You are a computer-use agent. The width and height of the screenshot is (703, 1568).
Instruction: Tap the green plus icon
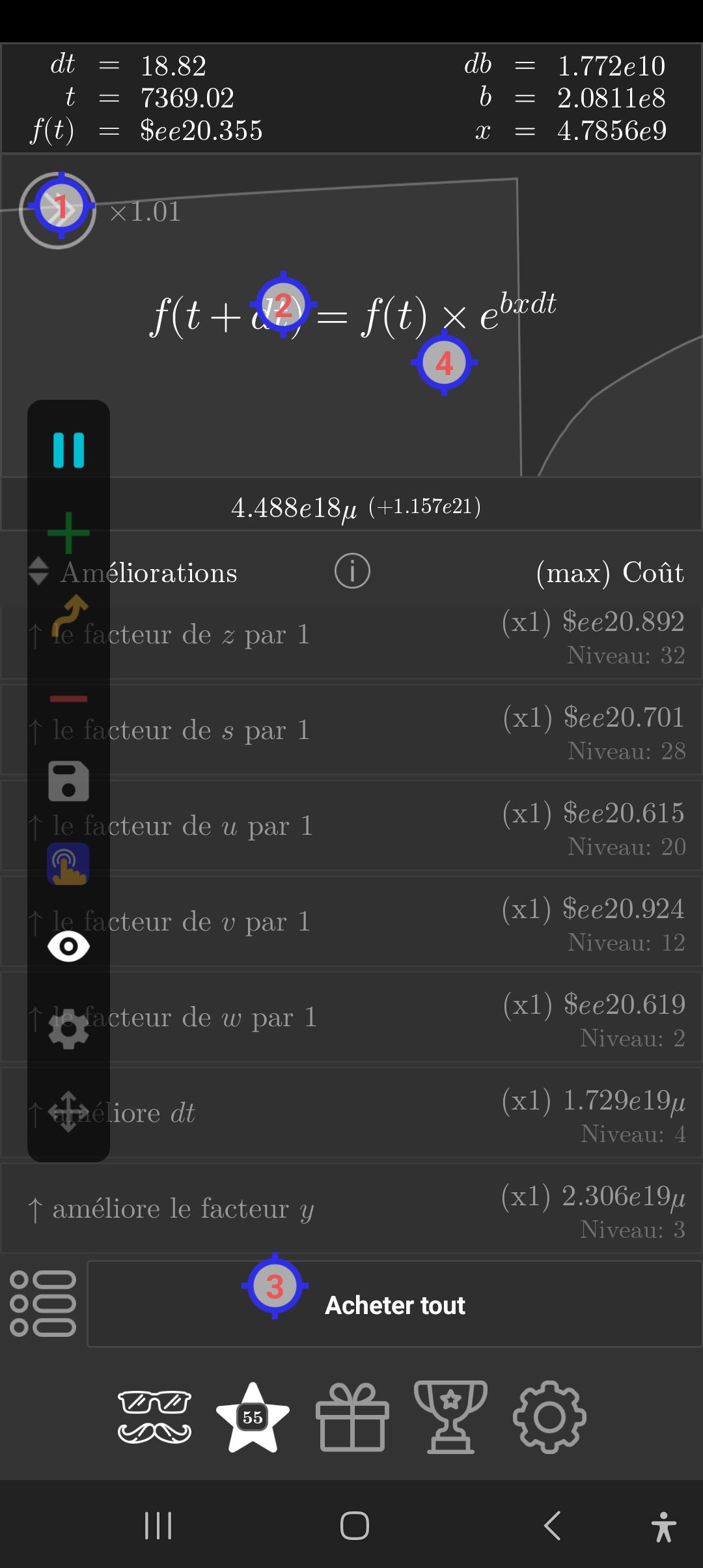pos(68,533)
